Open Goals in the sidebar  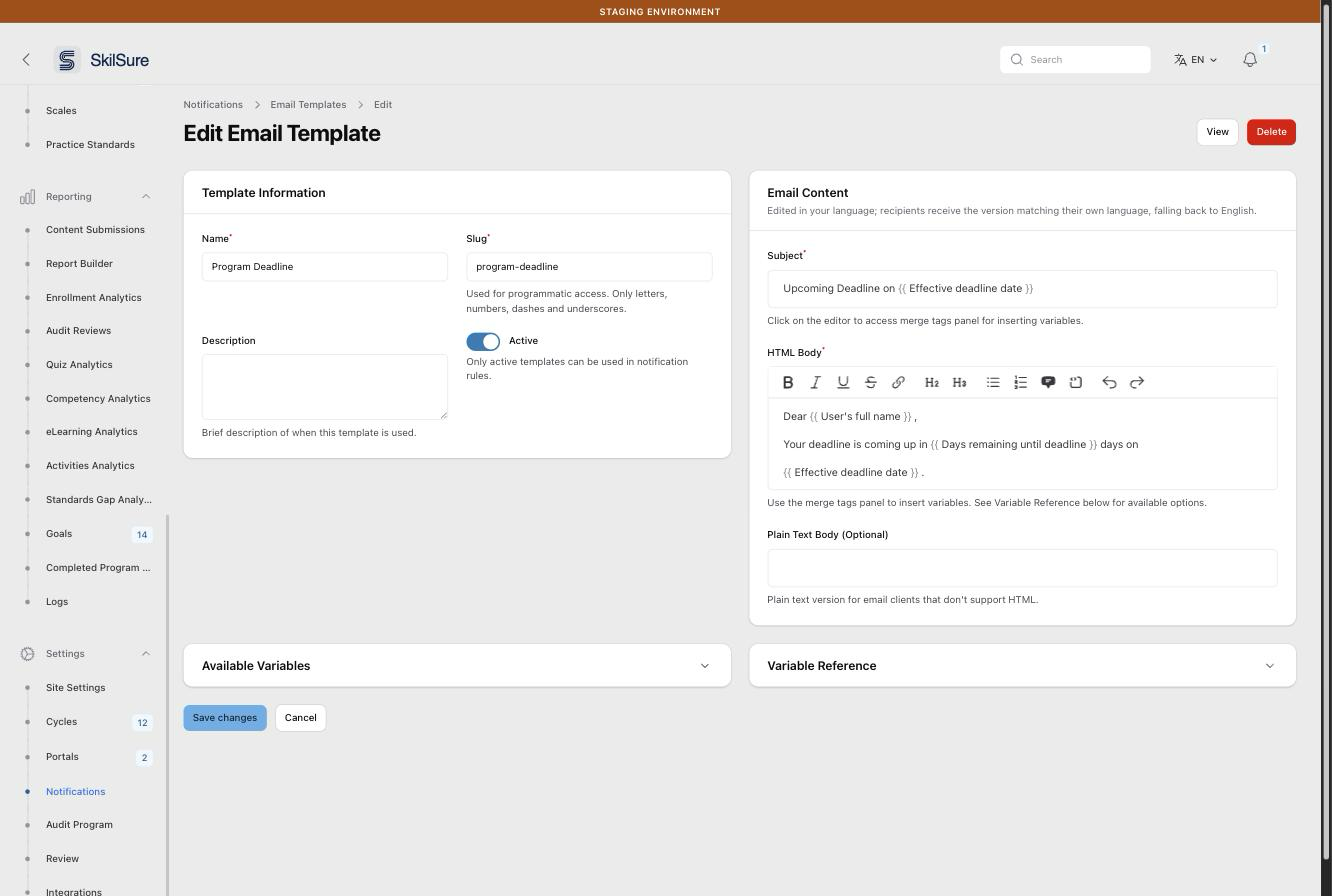tap(59, 534)
